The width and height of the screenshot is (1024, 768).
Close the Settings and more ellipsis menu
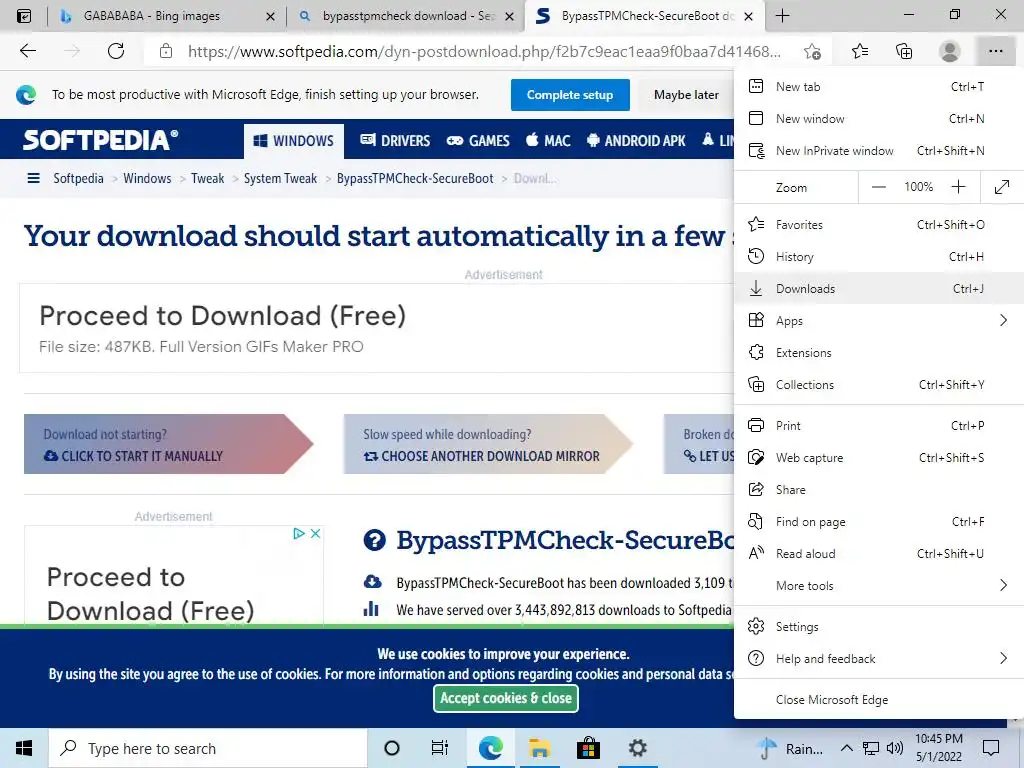(x=995, y=51)
